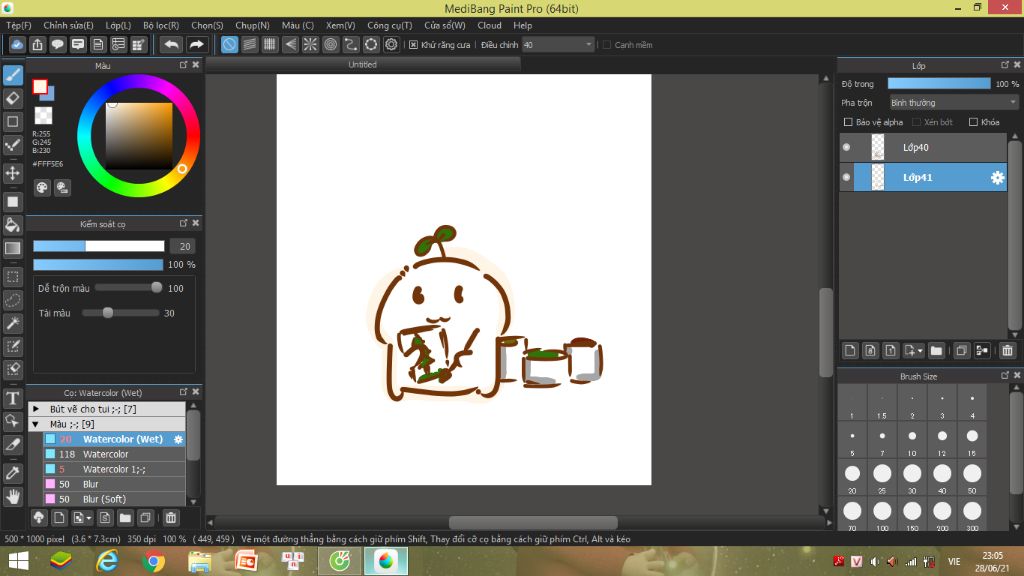Image resolution: width=1024 pixels, height=576 pixels.
Task: Delete the selected brush with trash icon
Action: click(170, 518)
